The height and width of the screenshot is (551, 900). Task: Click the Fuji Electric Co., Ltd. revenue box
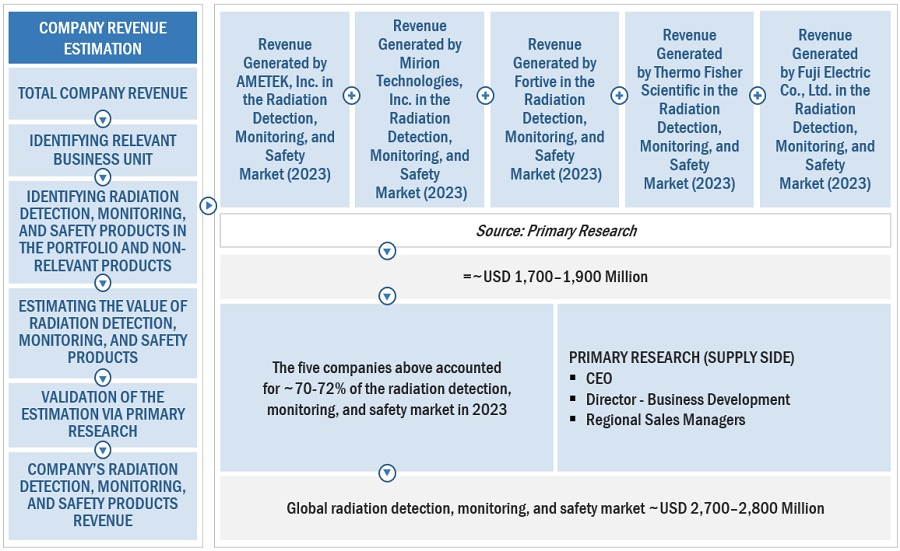coord(824,109)
